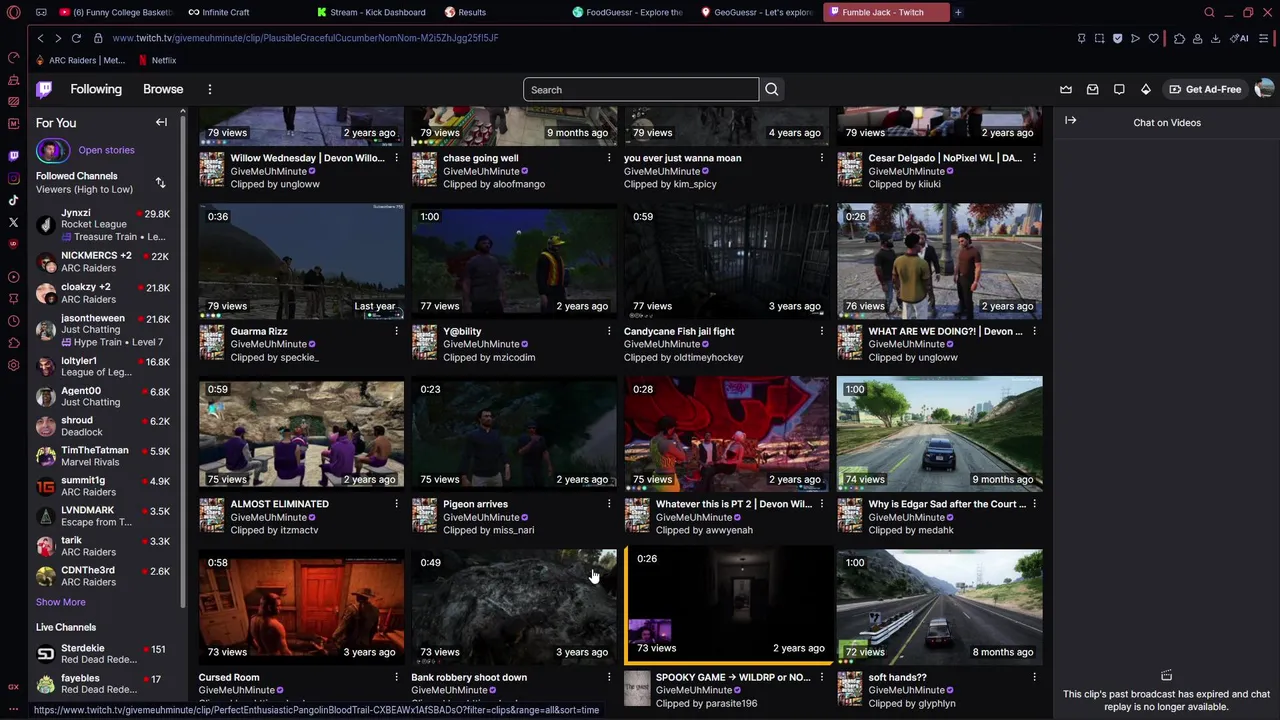Open Easy Setup menu icon
Screen dimensions: 1280x720
click(x=1264, y=38)
